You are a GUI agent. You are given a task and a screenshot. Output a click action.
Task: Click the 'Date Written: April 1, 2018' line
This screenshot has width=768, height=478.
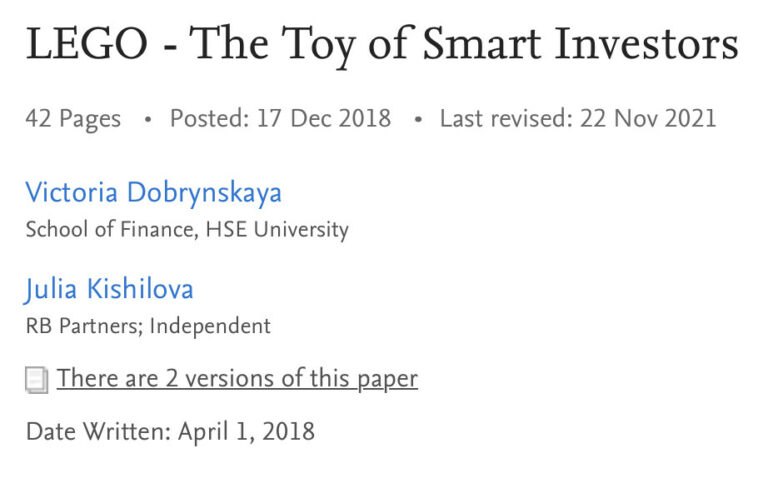coord(170,432)
